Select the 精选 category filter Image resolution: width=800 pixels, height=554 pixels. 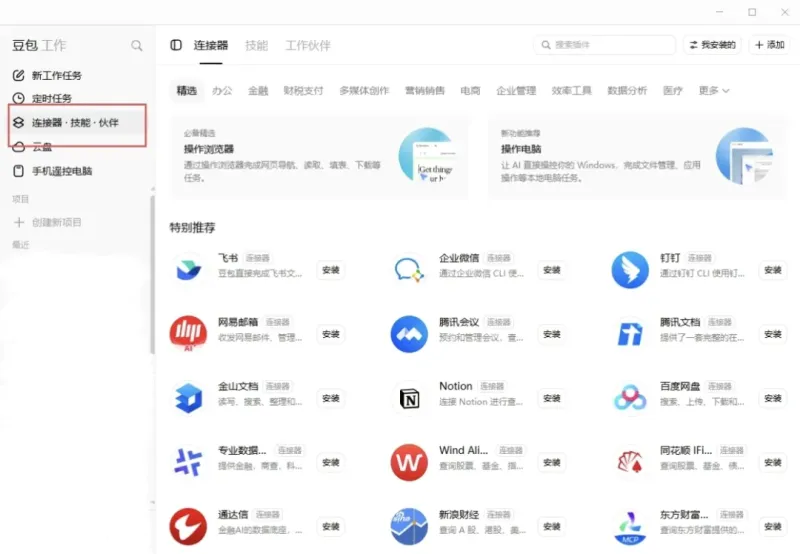(186, 90)
